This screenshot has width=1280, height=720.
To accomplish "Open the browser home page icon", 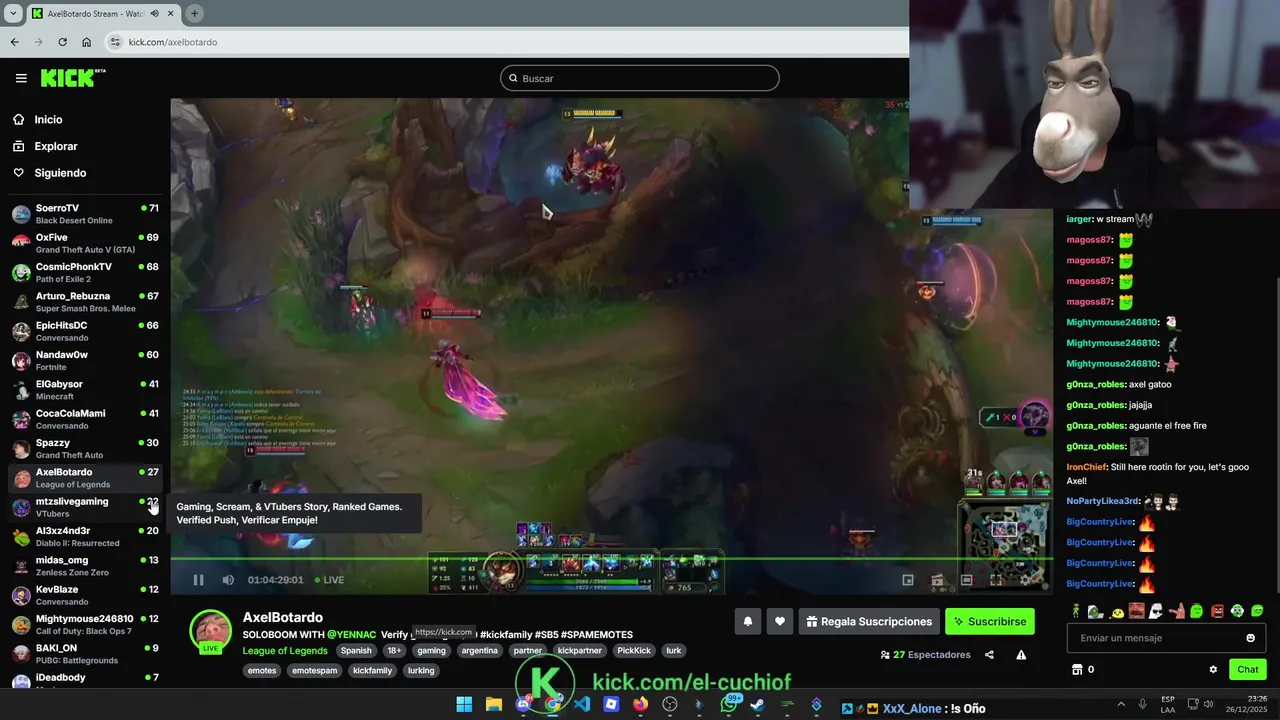I will pos(86,42).
